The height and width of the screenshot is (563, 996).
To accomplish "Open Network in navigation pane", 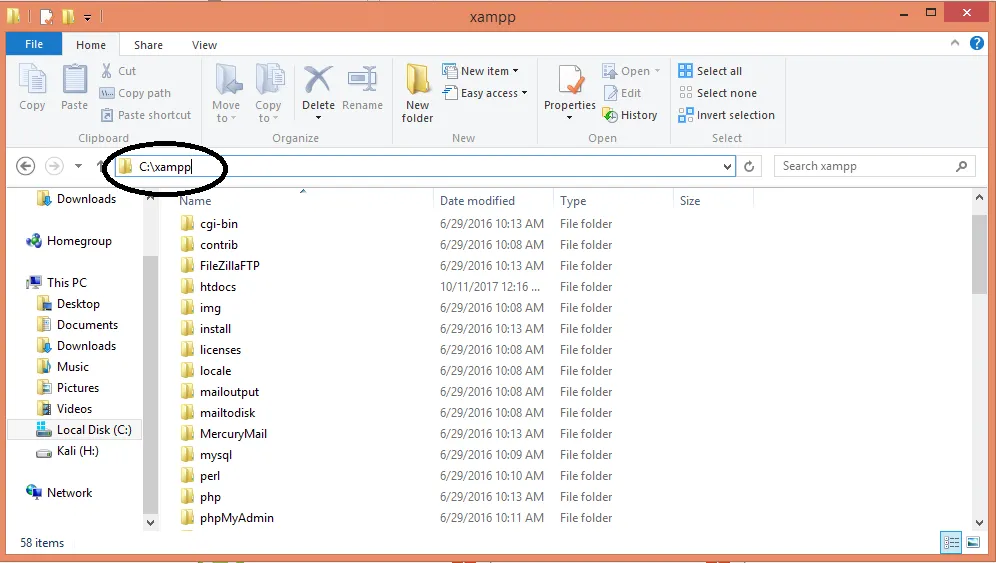I will 59,492.
